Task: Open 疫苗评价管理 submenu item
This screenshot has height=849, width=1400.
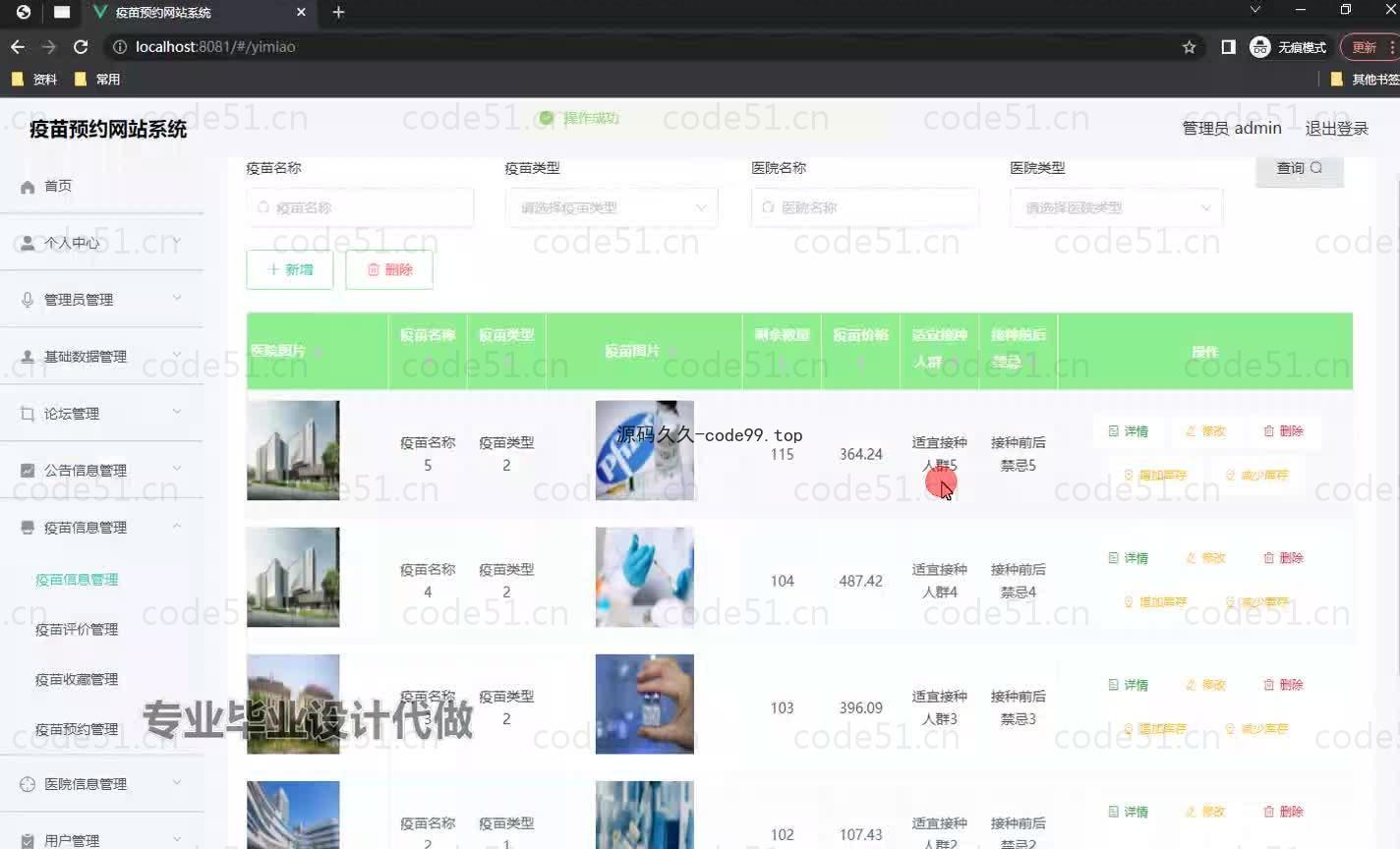Action: click(x=77, y=630)
